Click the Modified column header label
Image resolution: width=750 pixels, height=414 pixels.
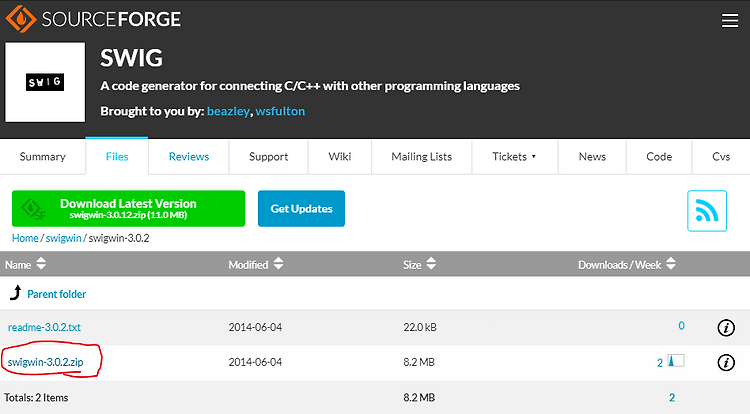coord(248,265)
